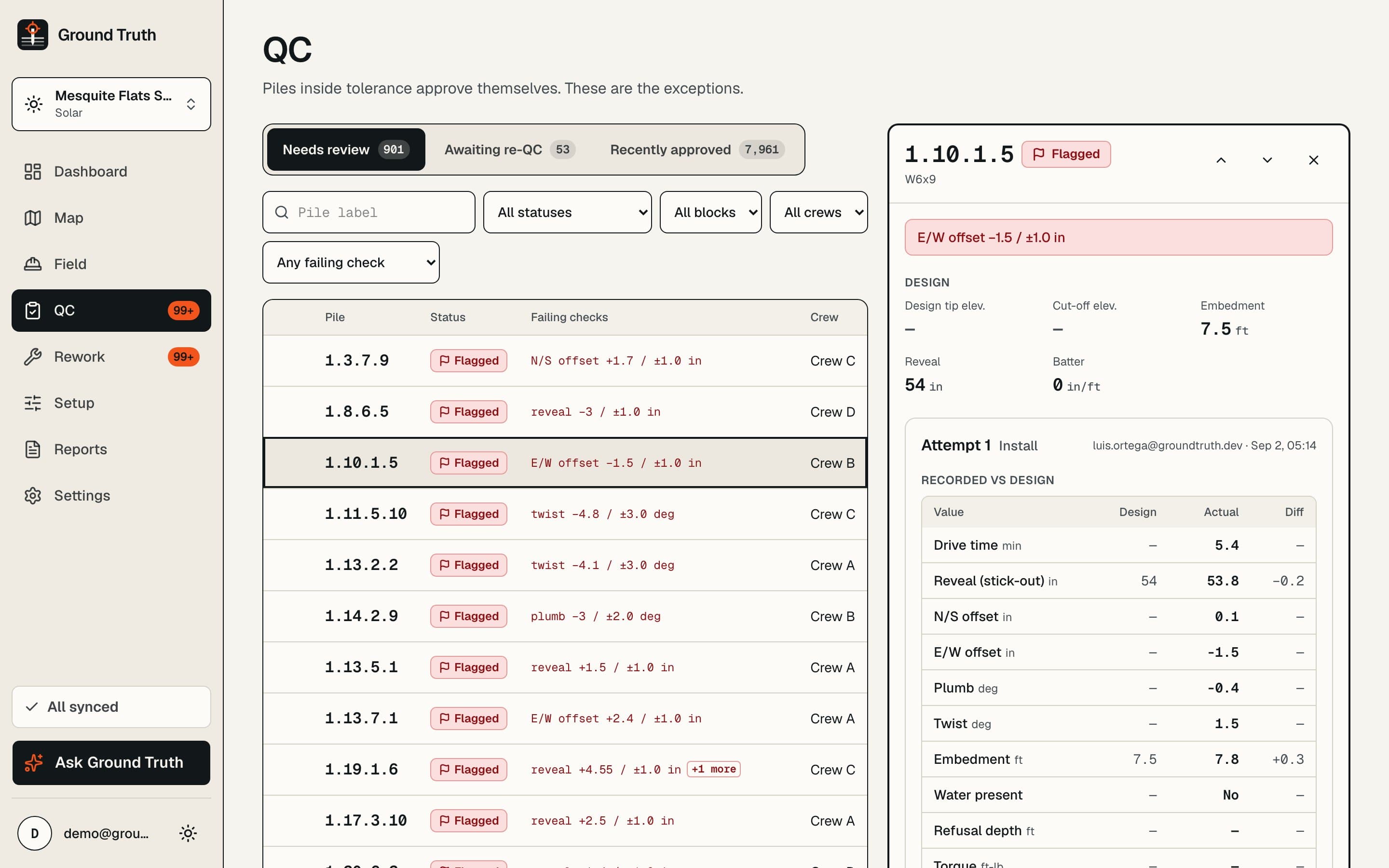Close the 1.10.1.5 detail panel
Image resolution: width=1389 pixels, height=868 pixels.
click(x=1313, y=160)
